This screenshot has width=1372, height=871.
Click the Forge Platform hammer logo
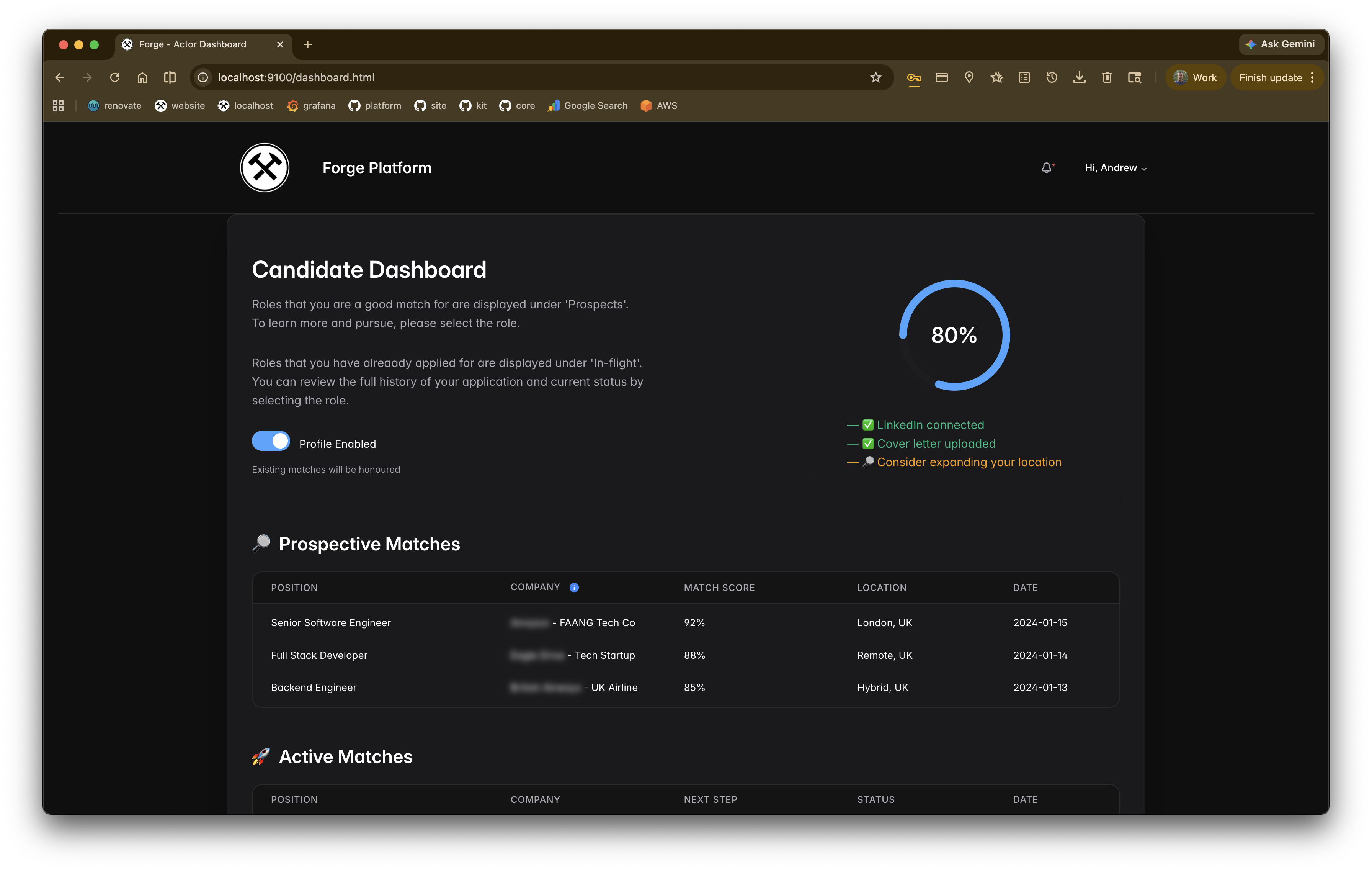(265, 168)
